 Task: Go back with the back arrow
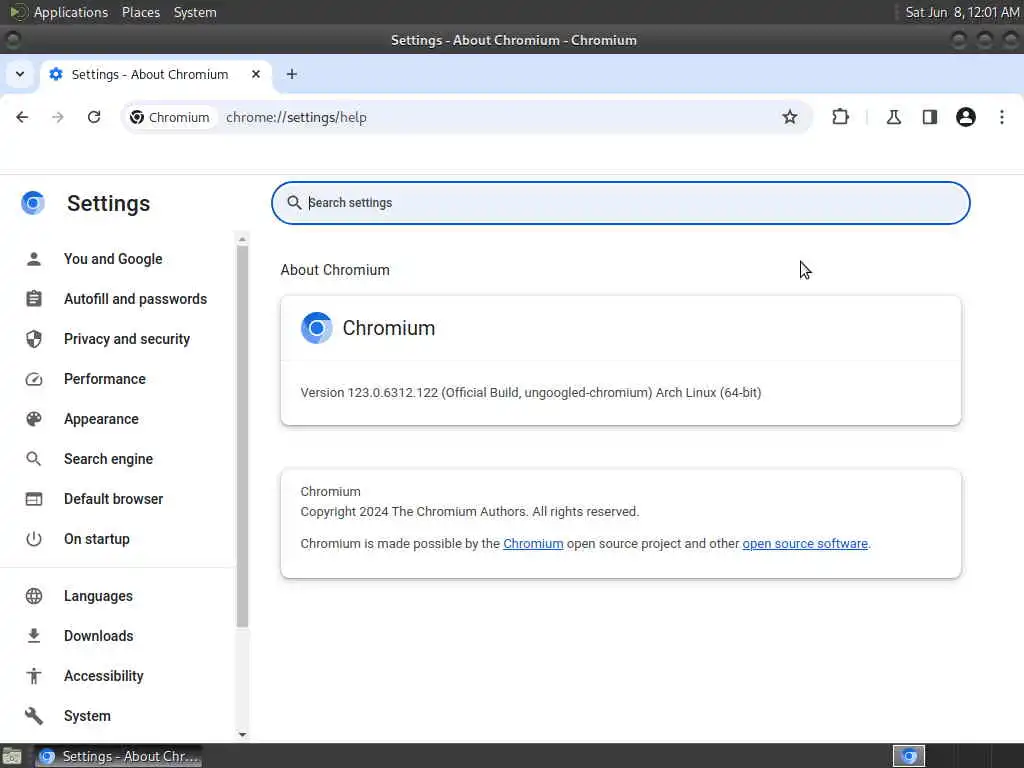pyautogui.click(x=22, y=117)
